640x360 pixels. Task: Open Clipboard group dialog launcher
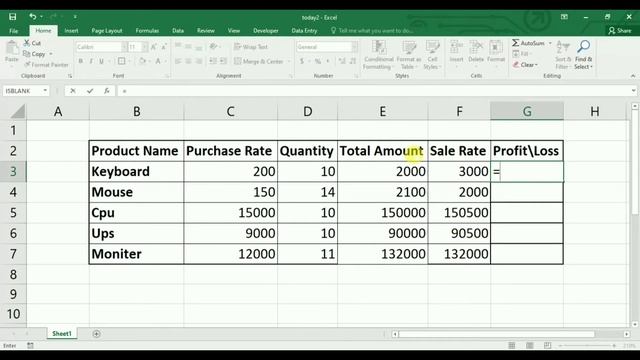pos(70,76)
